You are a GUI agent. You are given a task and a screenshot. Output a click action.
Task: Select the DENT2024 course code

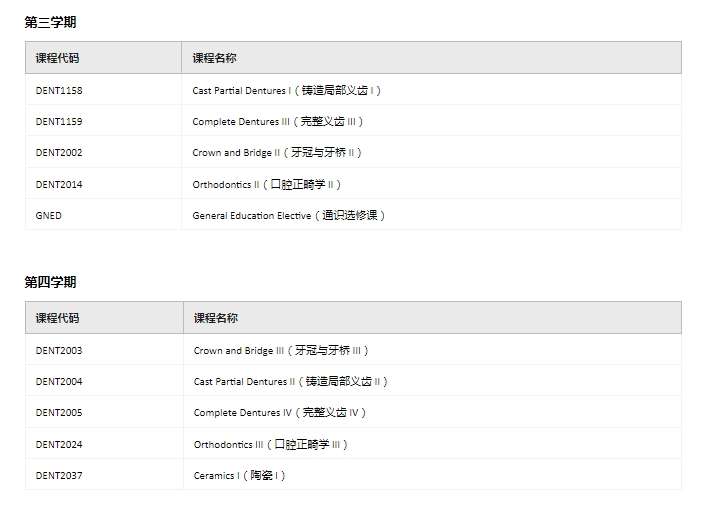[x=59, y=444]
